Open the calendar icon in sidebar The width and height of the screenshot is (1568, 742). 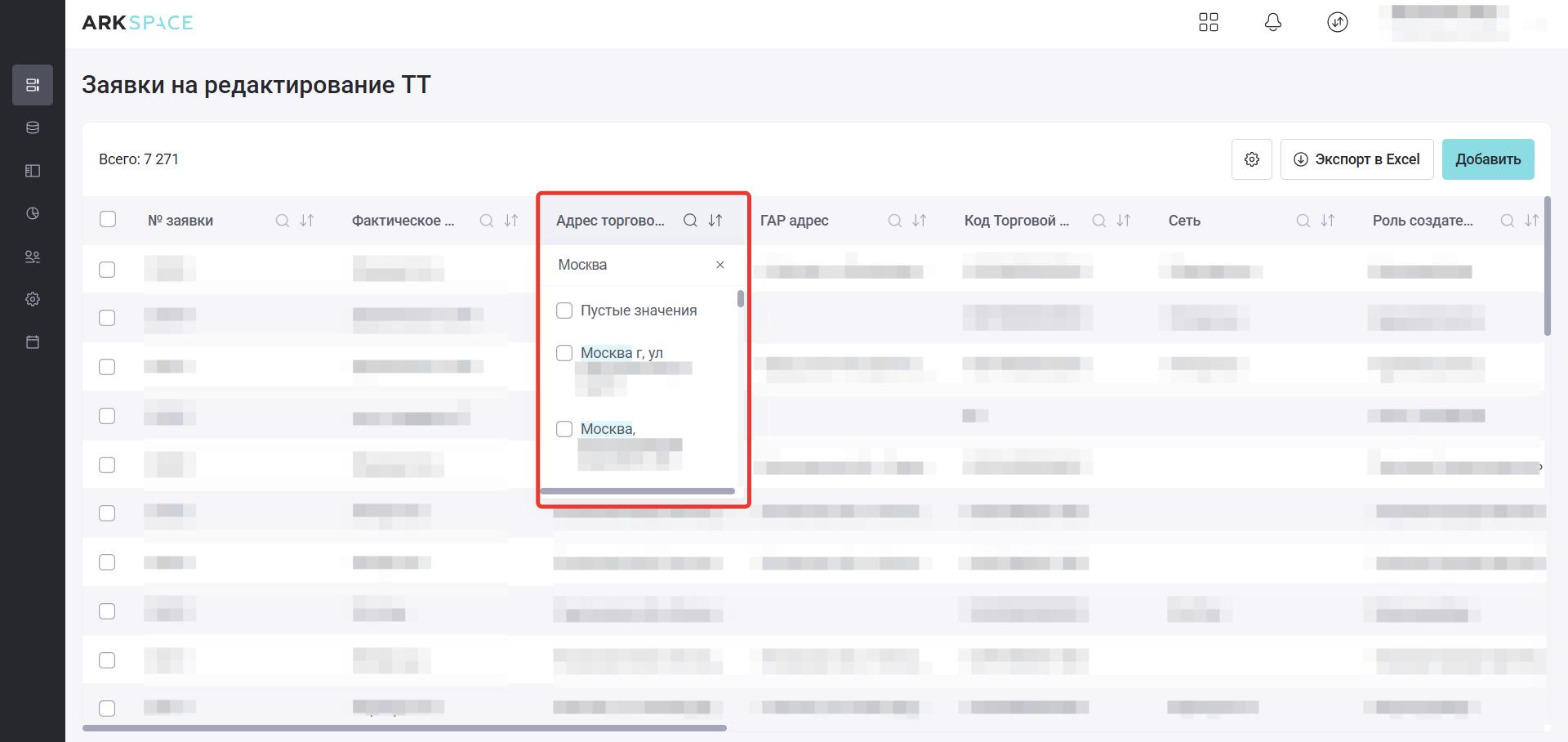pyautogui.click(x=33, y=342)
